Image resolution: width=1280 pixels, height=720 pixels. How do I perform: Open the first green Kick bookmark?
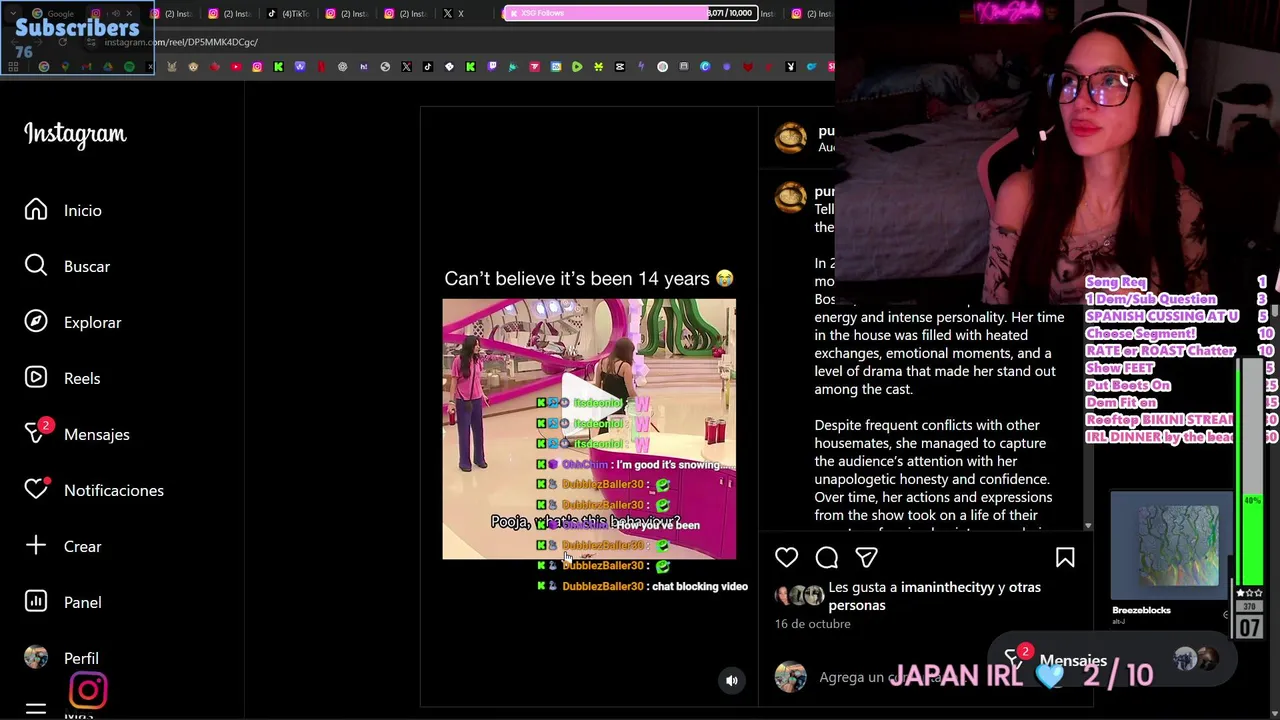point(278,67)
